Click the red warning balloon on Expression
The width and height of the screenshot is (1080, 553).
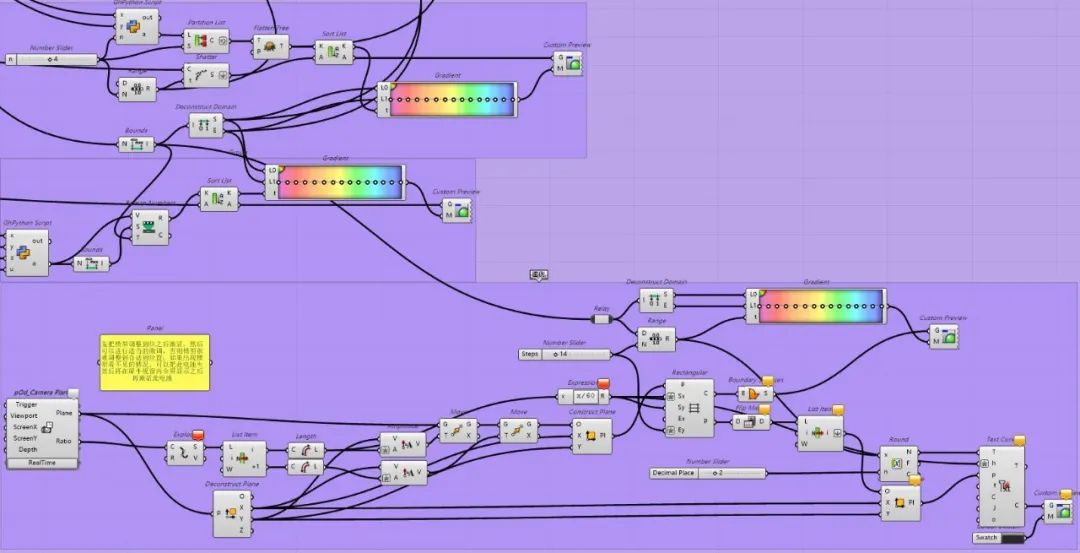click(x=604, y=384)
